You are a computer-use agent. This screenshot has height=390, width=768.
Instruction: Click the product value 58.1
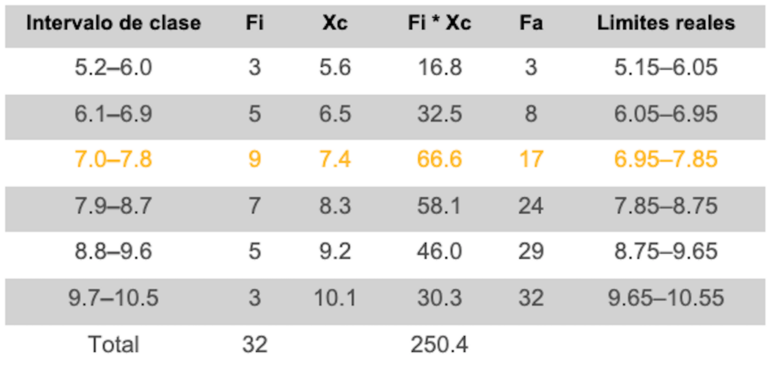coord(439,206)
